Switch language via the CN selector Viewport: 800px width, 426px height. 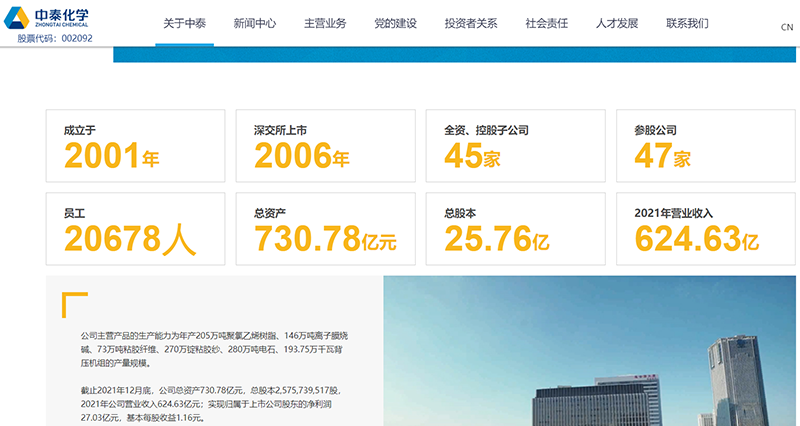tap(787, 27)
